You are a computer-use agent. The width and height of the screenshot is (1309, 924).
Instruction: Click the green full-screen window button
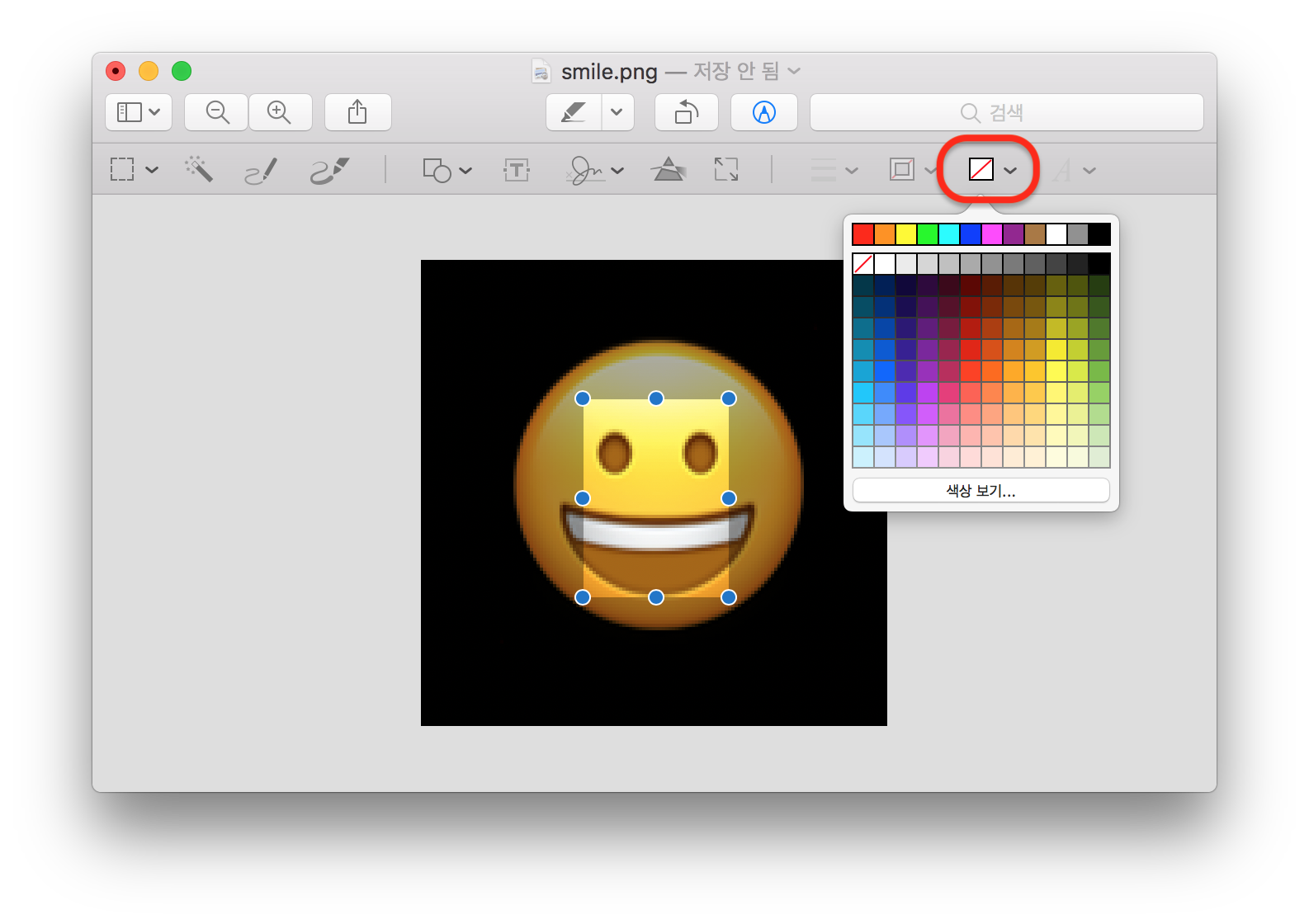[x=182, y=72]
